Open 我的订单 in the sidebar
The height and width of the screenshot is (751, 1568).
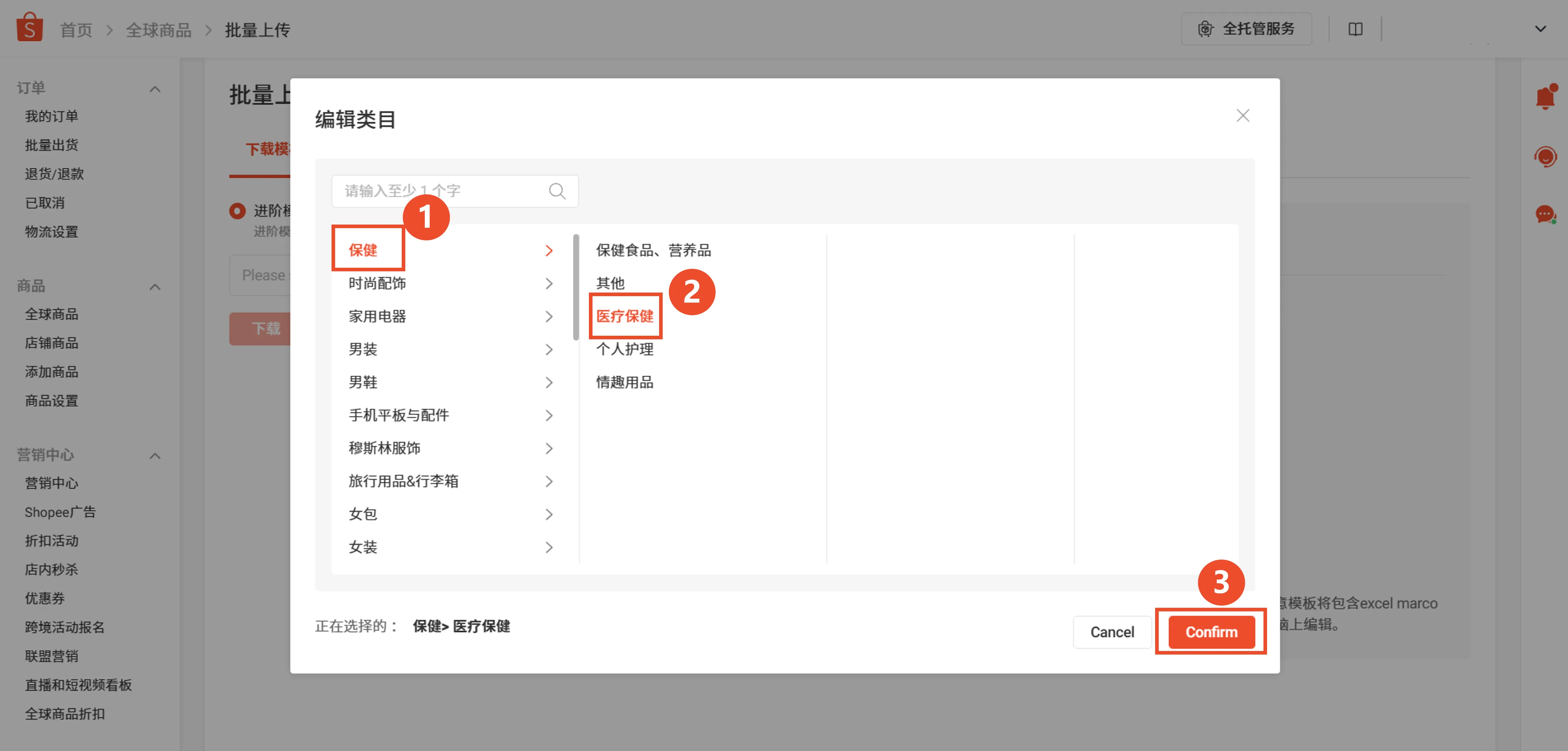(x=51, y=116)
